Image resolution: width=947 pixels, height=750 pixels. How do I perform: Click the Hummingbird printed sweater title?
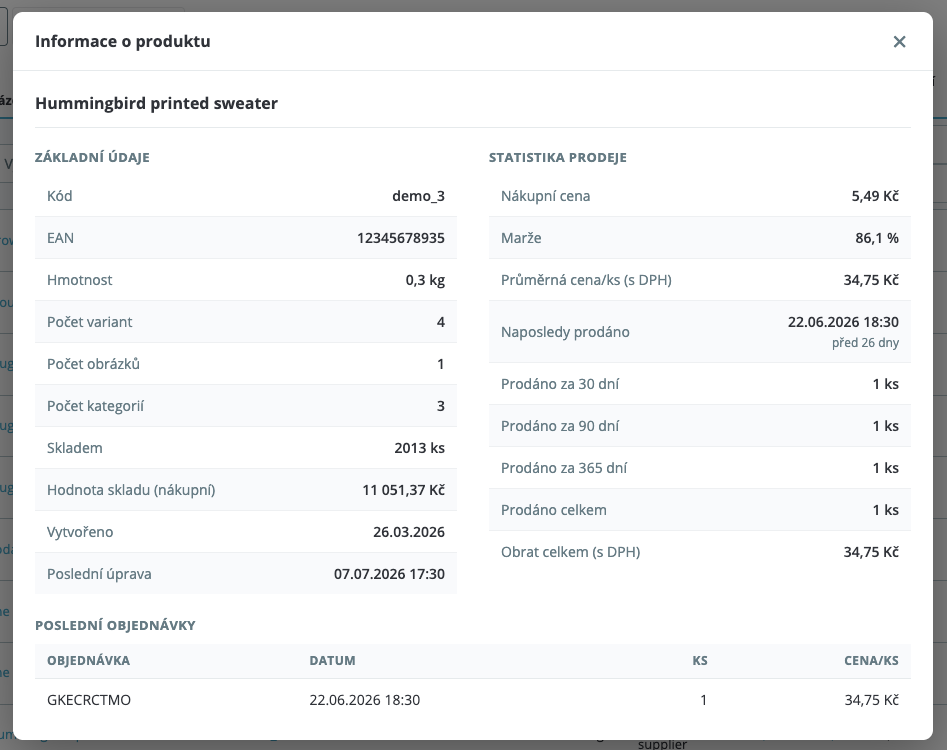(x=156, y=103)
